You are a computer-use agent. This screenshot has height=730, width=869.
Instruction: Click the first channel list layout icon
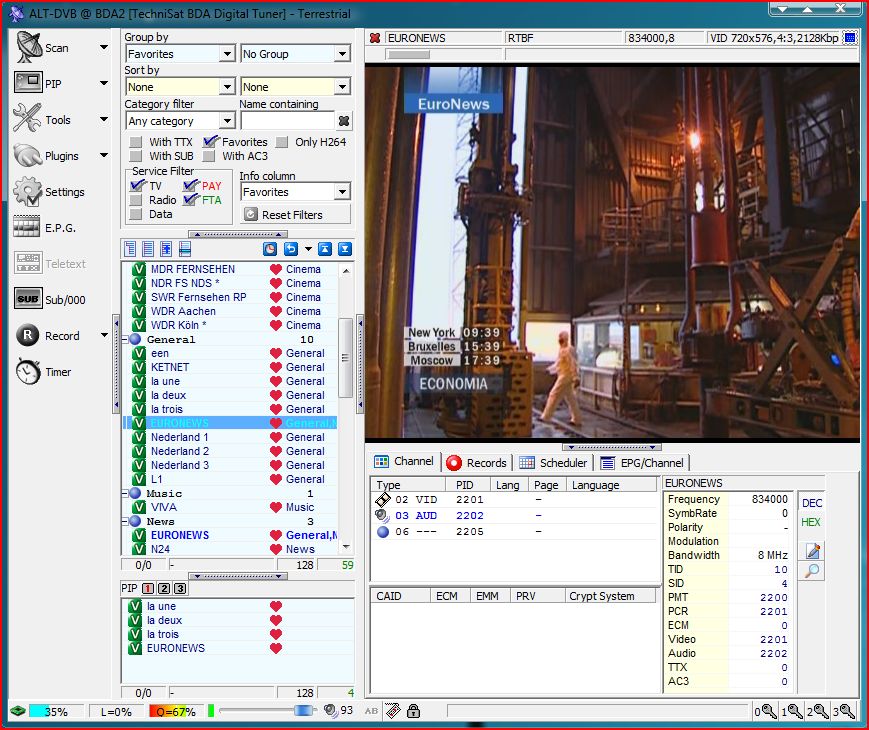click(x=130, y=249)
